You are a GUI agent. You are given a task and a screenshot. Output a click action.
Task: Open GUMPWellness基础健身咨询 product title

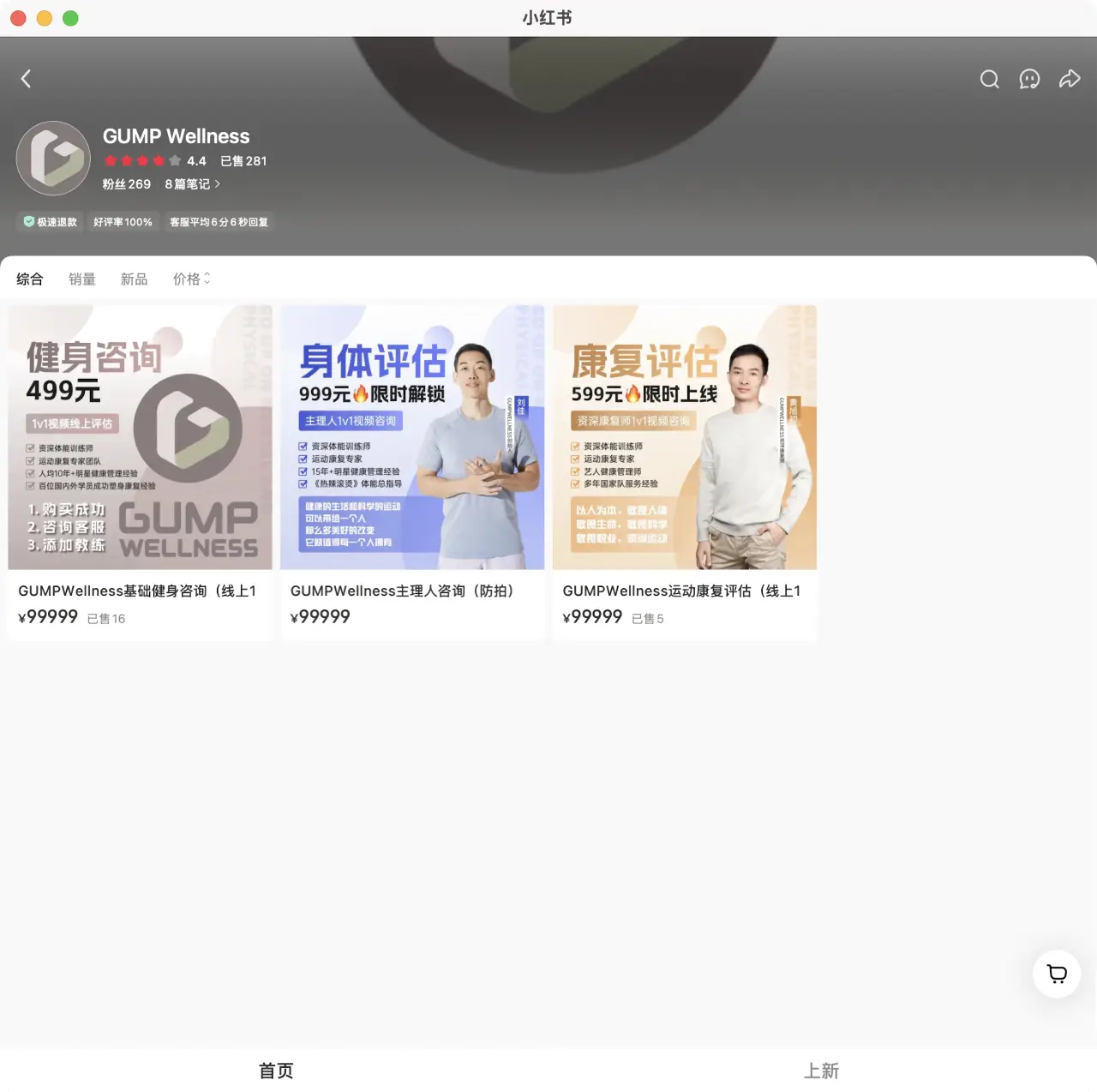tap(137, 591)
